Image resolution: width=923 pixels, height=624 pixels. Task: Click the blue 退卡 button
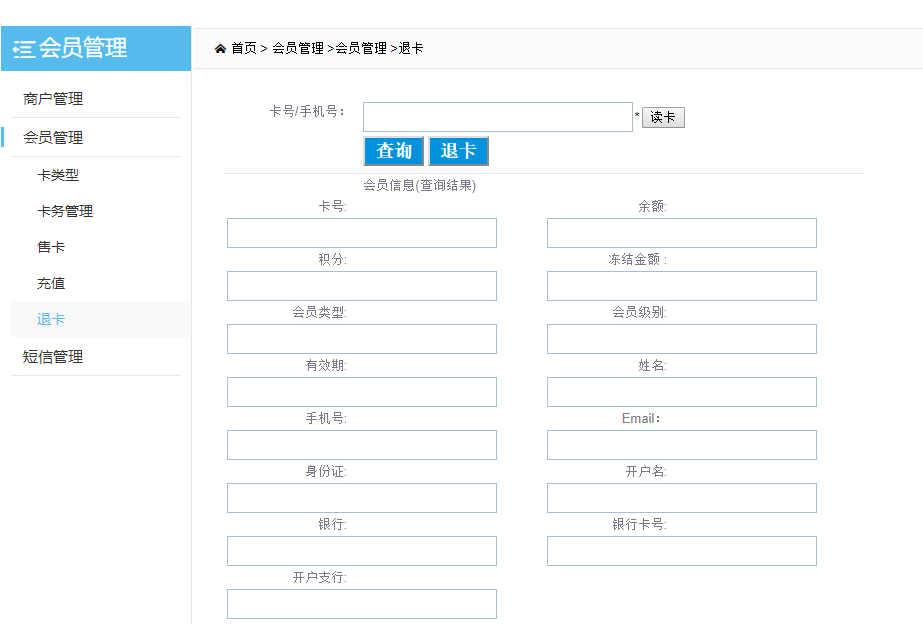click(458, 151)
